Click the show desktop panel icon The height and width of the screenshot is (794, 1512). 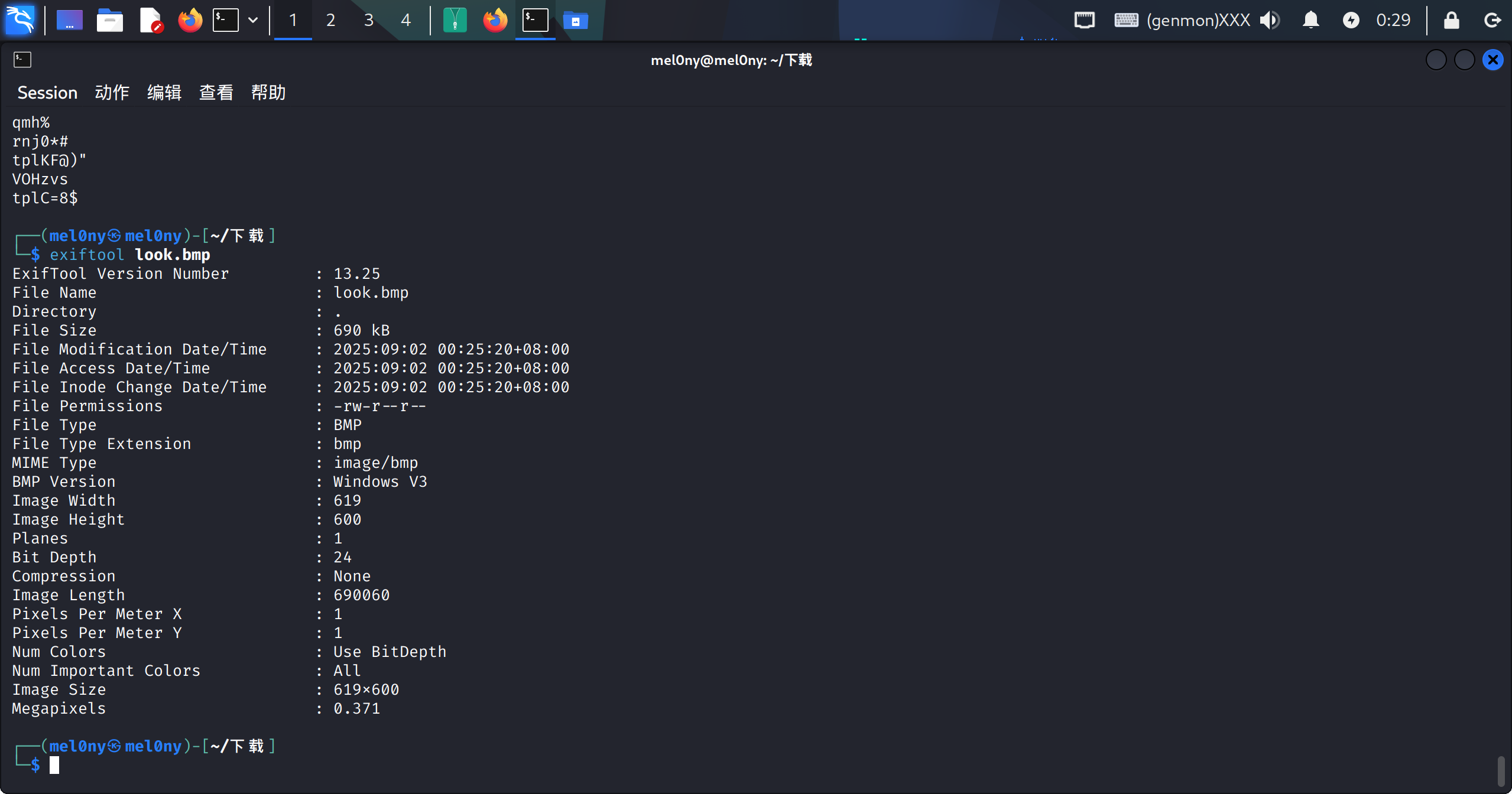pyautogui.click(x=70, y=20)
